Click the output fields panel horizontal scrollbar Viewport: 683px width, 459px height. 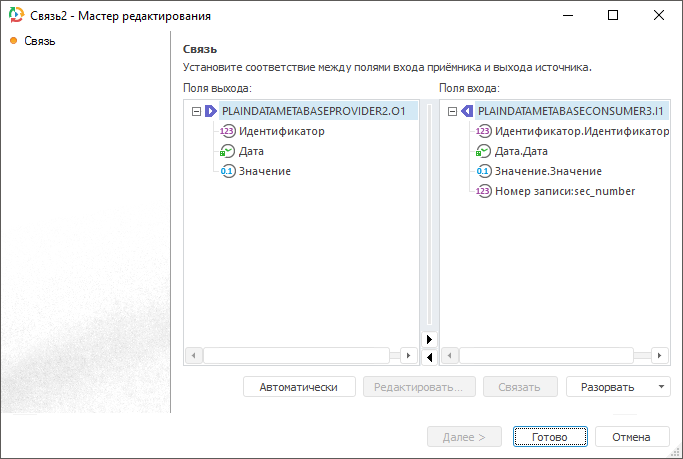coord(295,355)
